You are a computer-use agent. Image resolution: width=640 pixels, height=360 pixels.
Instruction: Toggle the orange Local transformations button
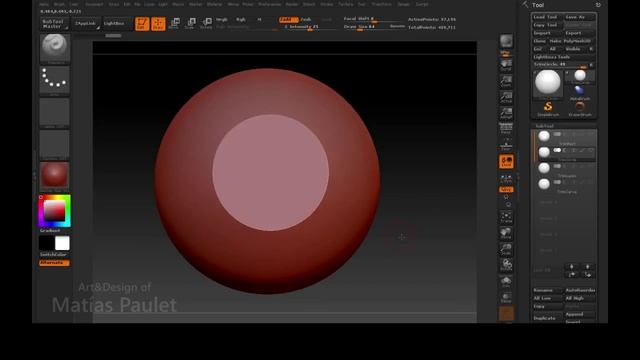click(506, 162)
